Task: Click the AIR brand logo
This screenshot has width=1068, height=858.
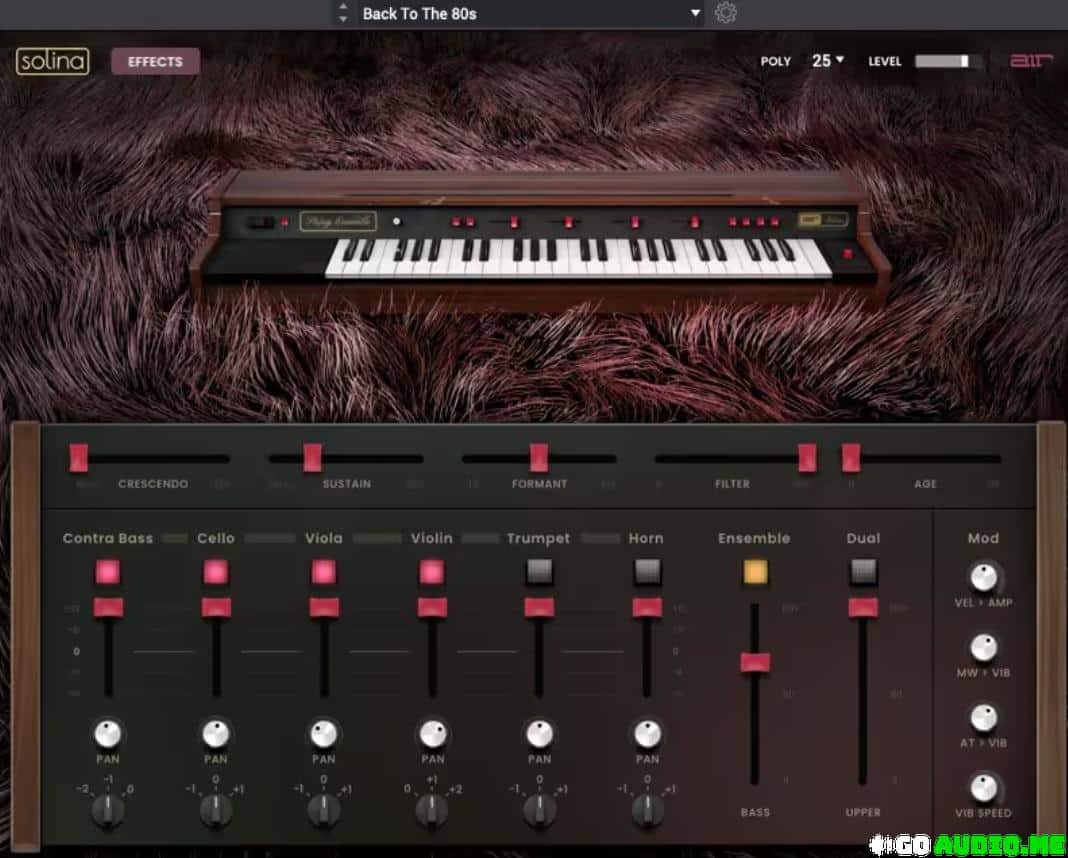Action: (x=1031, y=61)
